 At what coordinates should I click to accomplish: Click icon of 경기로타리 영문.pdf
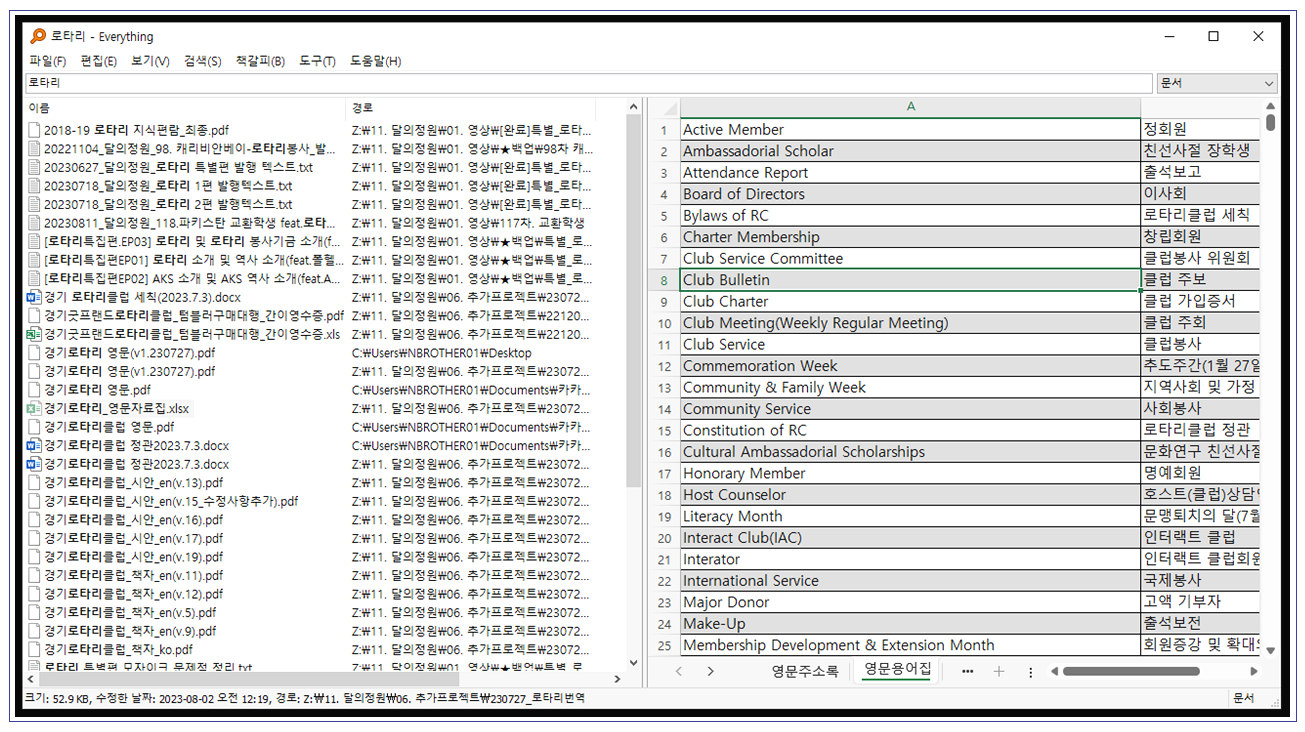[x=34, y=389]
